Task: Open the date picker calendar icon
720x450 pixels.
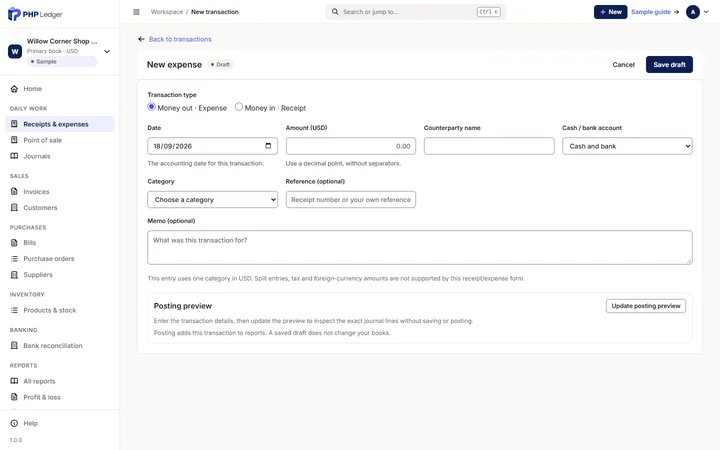Action: point(268,146)
